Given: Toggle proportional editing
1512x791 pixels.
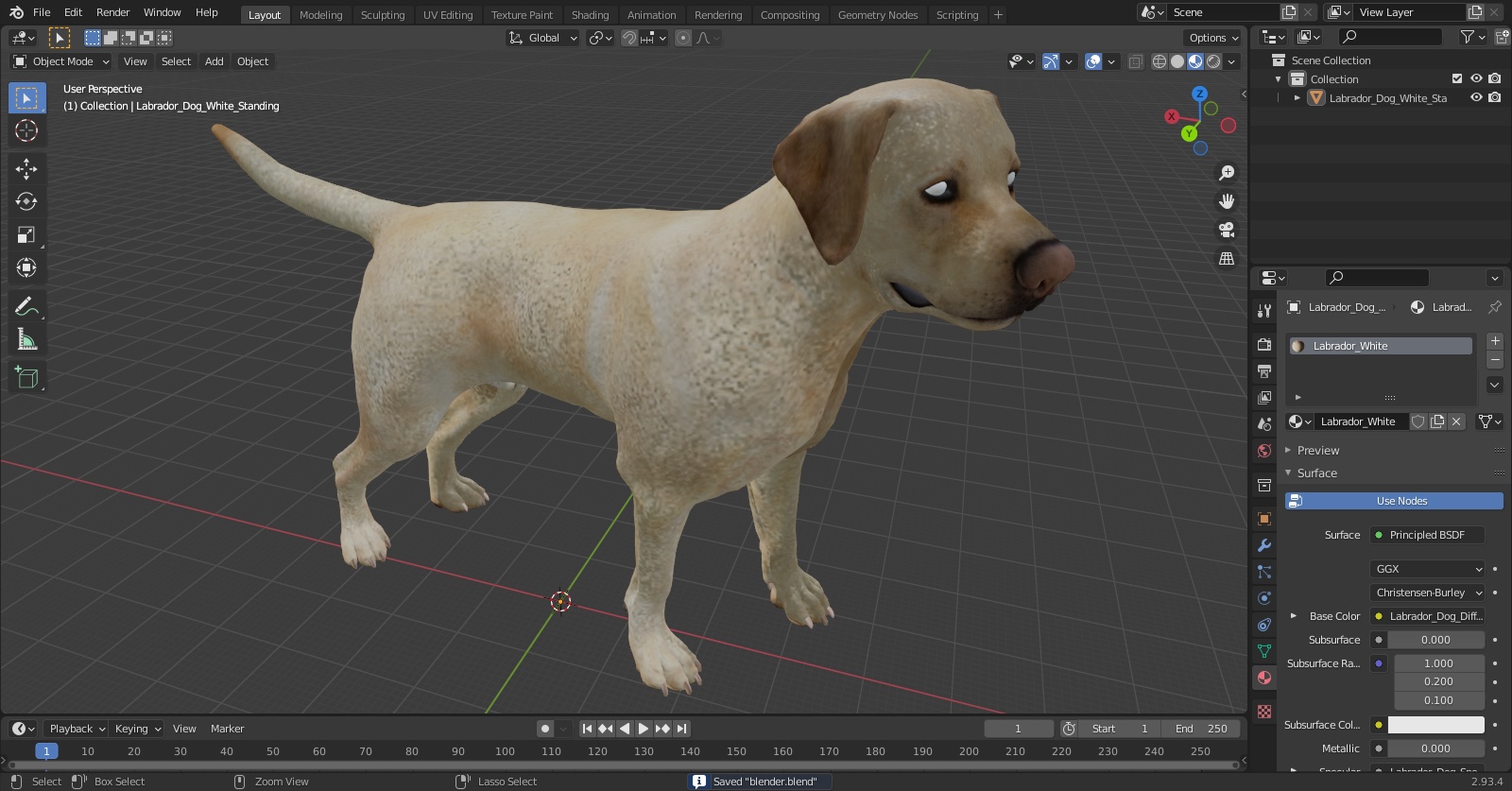Looking at the screenshot, I should [683, 38].
